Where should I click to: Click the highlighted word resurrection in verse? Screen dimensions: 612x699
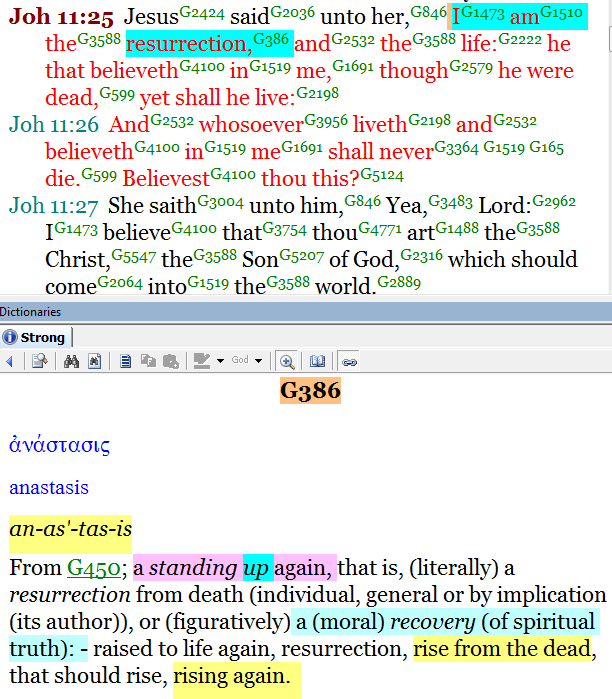coord(189,44)
